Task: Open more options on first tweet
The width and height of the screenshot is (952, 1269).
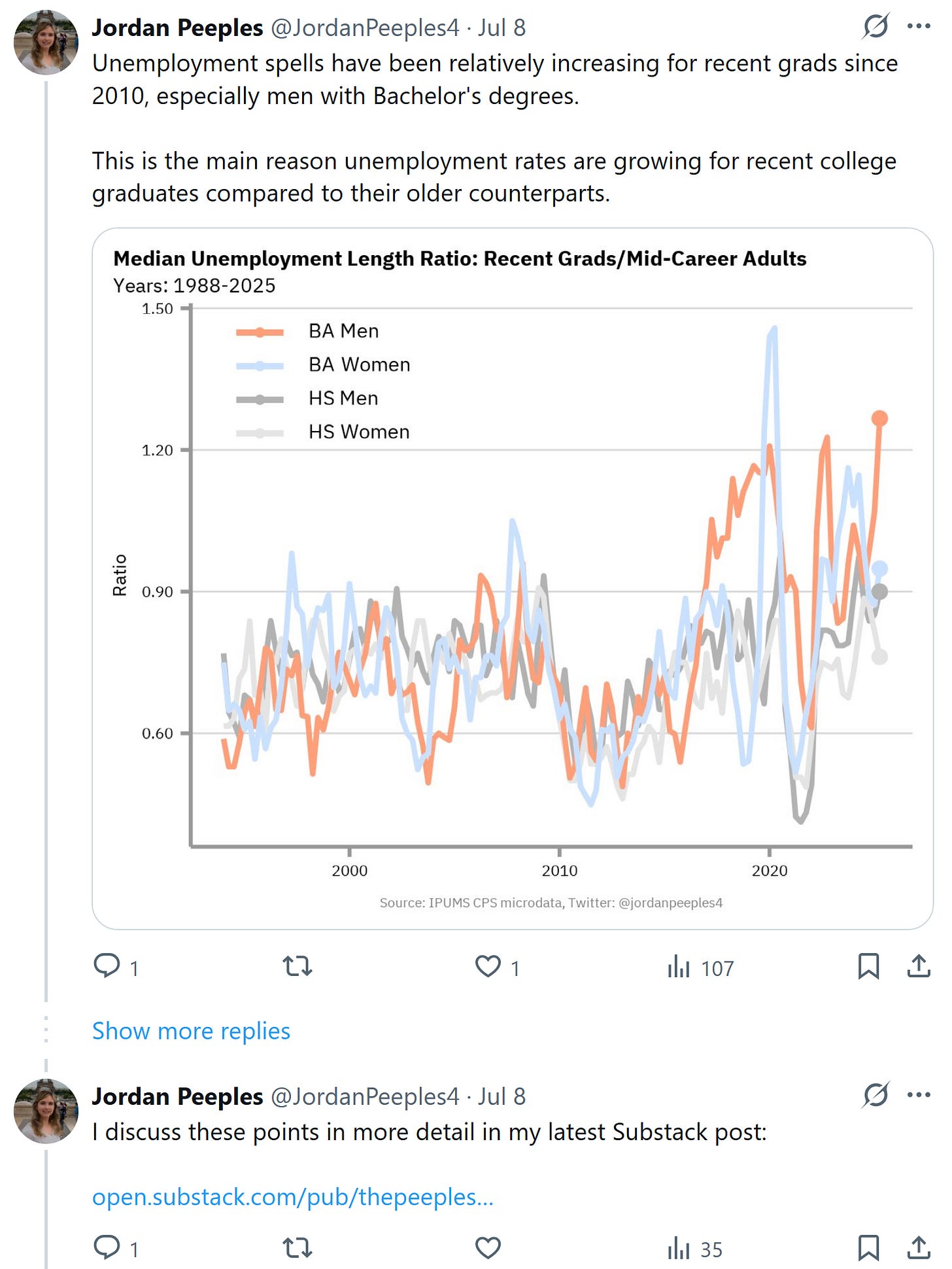Action: click(x=919, y=27)
